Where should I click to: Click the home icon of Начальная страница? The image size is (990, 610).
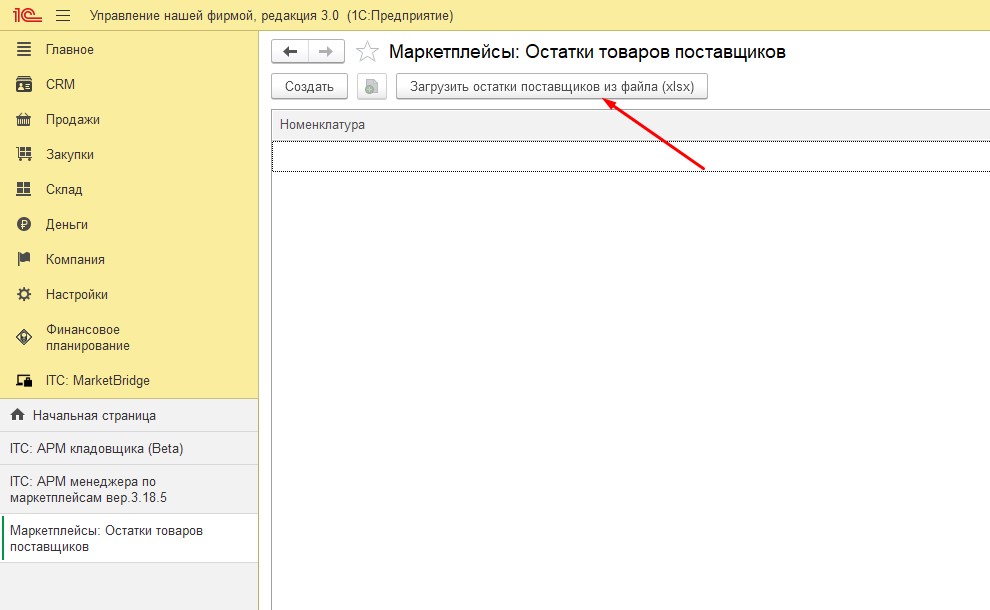point(18,415)
